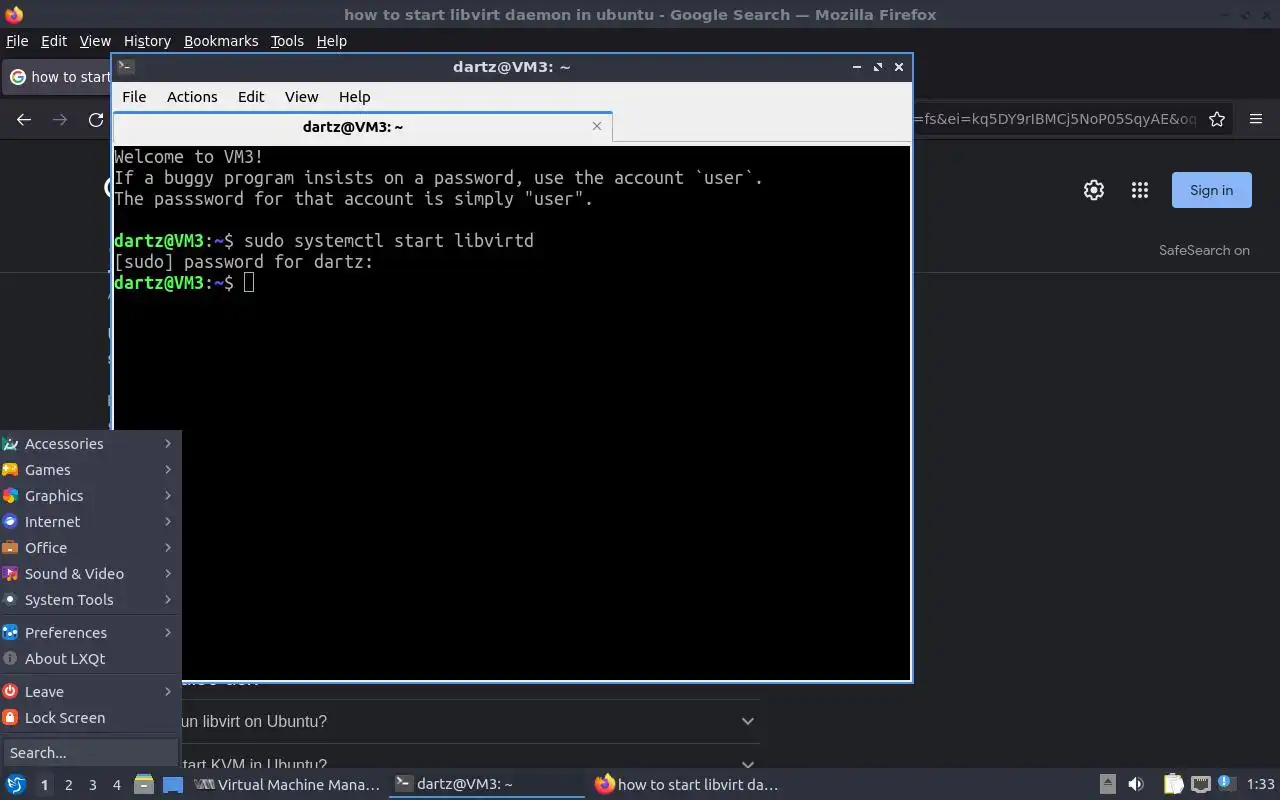Expand the Office submenu arrow
Image resolution: width=1280 pixels, height=800 pixels.
[x=168, y=548]
